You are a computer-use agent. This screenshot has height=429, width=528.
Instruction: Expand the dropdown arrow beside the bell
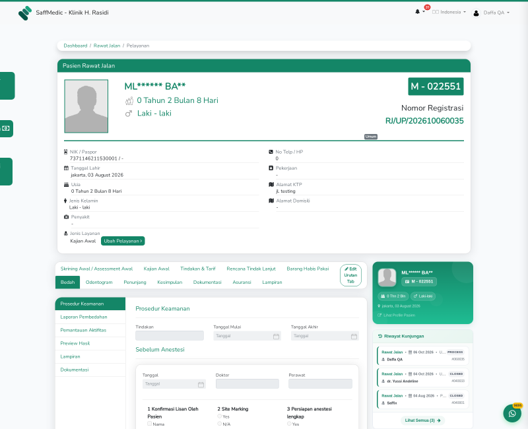[x=424, y=12]
